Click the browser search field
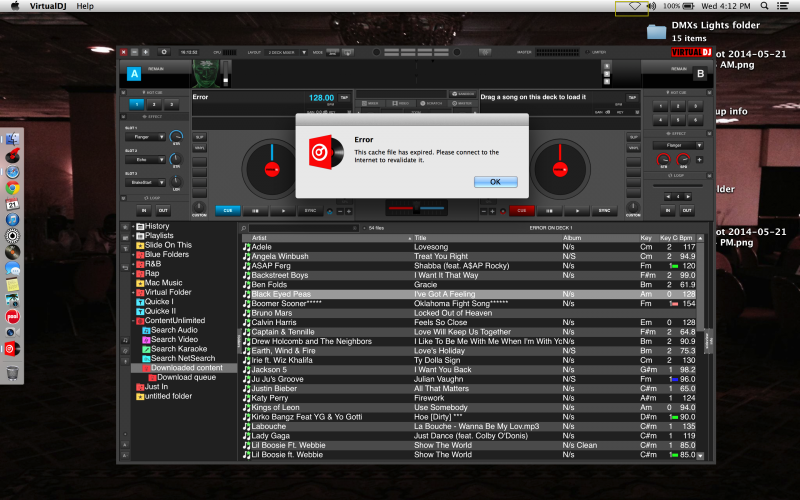Screen dimensions: 800x500 303,228
